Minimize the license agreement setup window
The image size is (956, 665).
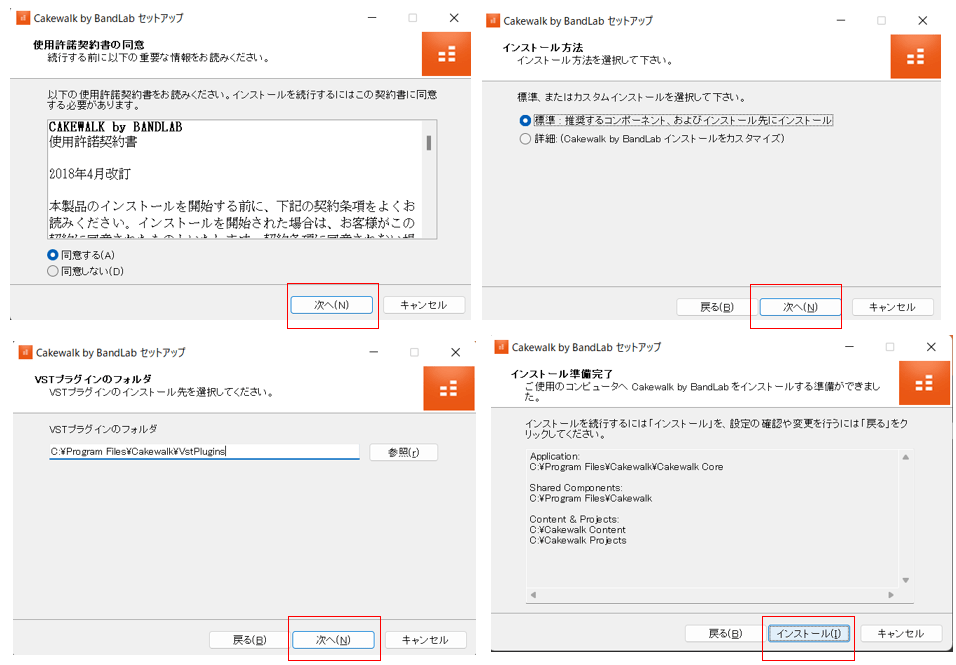click(x=372, y=18)
